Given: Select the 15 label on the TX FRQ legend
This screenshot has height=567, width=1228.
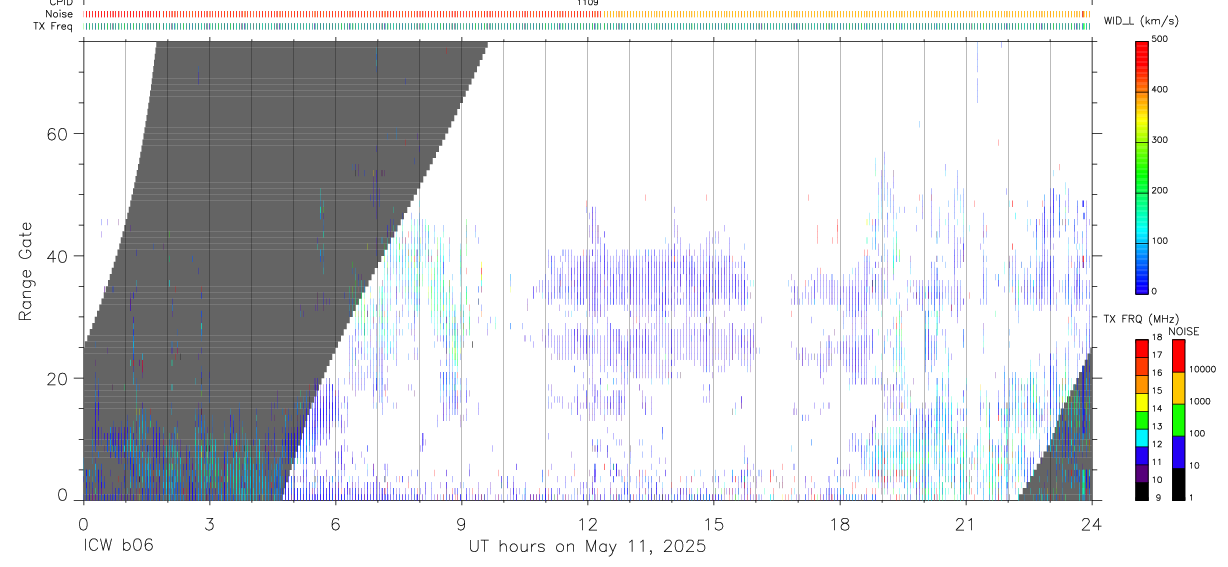Looking at the screenshot, I should point(1157,391).
